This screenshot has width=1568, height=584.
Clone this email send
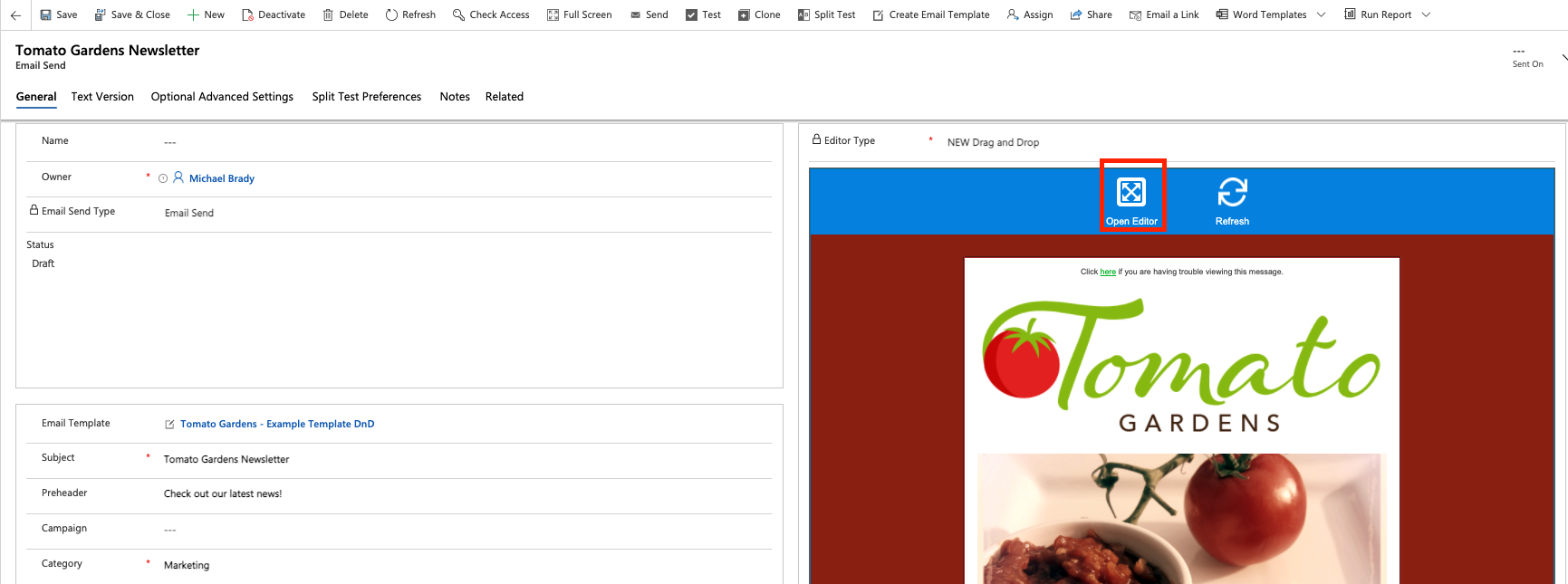[759, 14]
